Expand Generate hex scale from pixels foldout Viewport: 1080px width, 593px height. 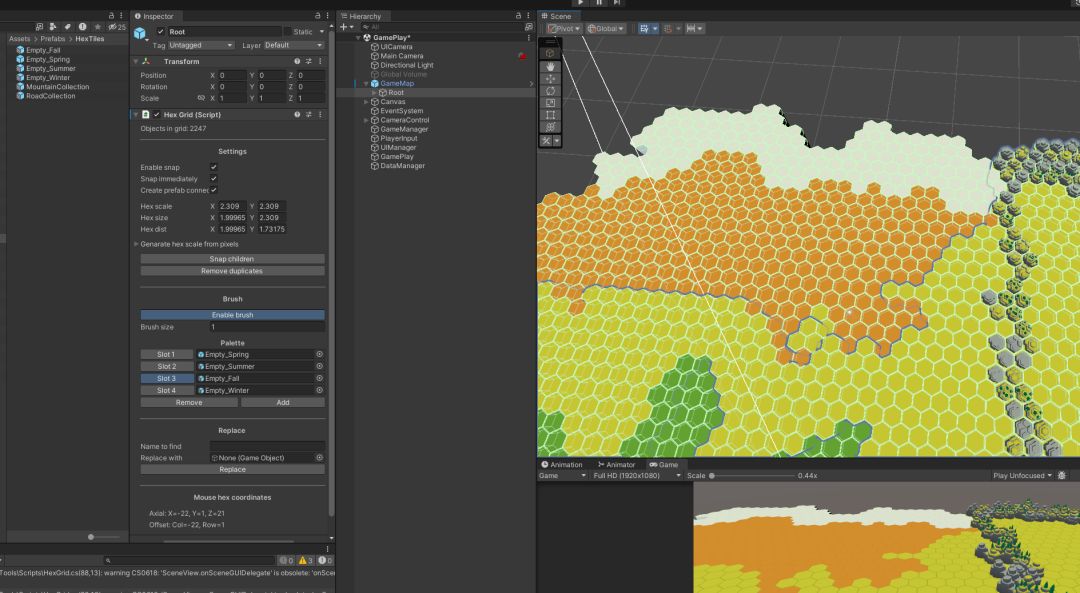click(137, 244)
